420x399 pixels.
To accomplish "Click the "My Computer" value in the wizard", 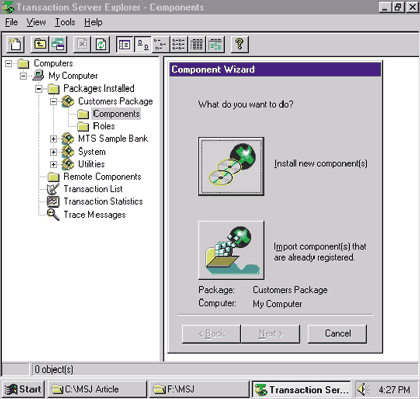I will coord(277,304).
